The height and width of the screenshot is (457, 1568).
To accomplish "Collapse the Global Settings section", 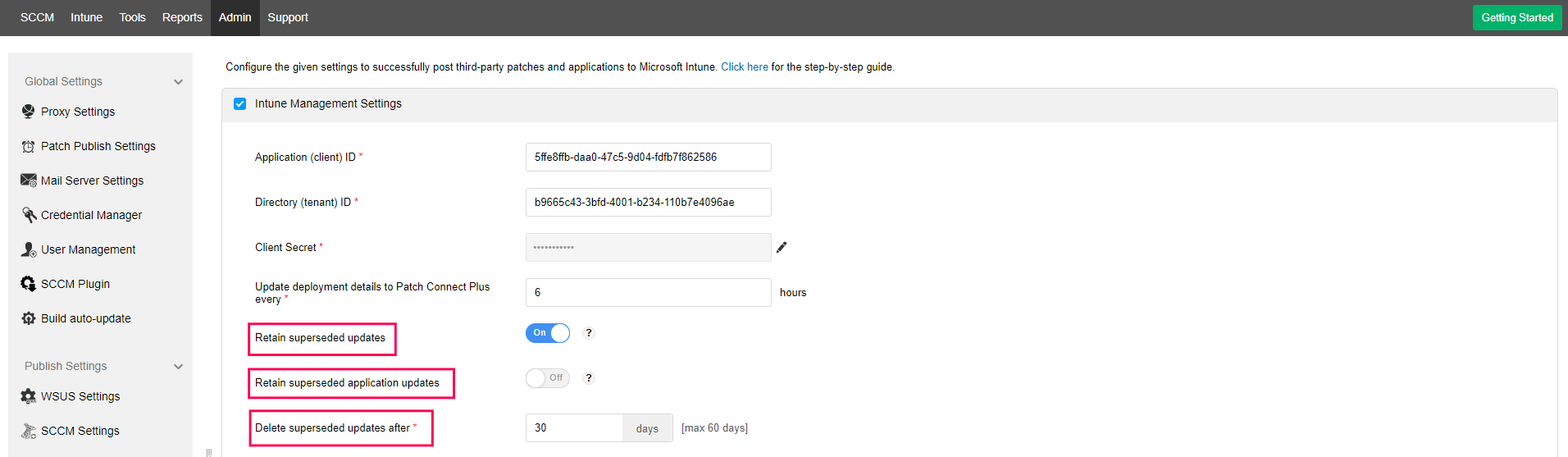I will (178, 82).
